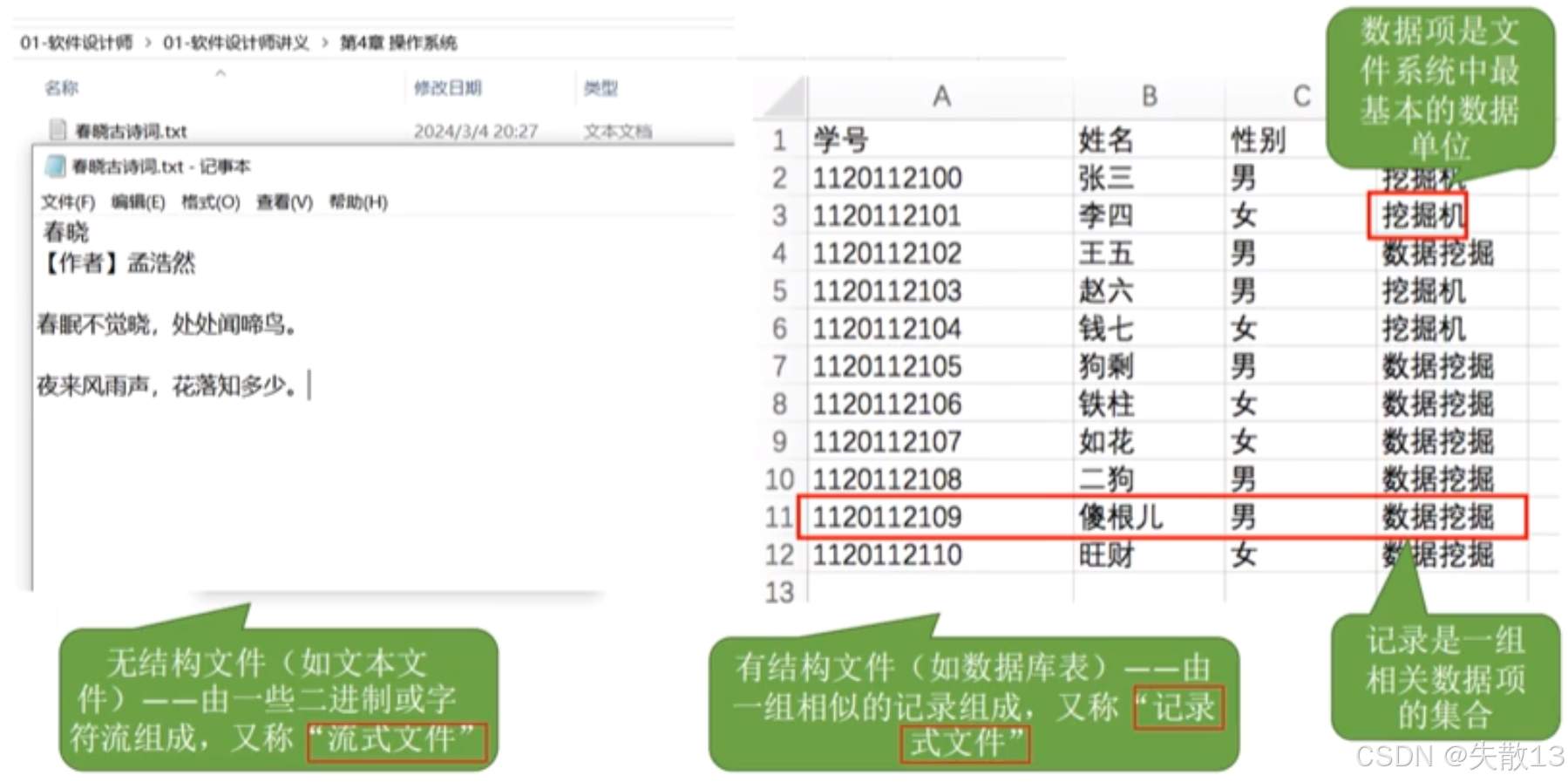Click the line 夜来风雨声，花落知多少。
Screen dimensions: 1568x782
(168, 384)
